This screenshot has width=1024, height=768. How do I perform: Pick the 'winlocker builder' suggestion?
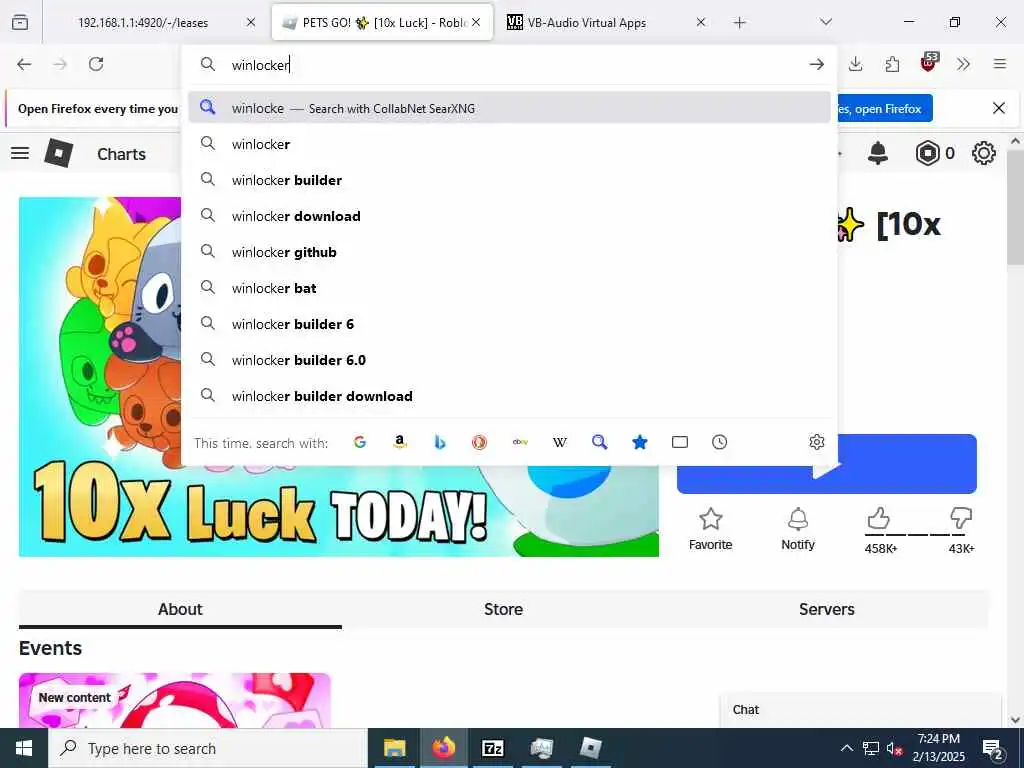pos(509,180)
